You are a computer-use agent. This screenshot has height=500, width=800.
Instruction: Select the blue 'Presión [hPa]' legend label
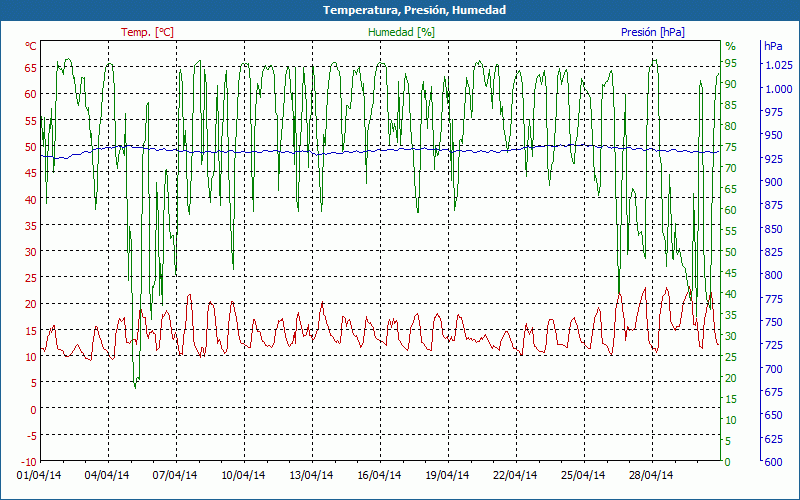653,32
